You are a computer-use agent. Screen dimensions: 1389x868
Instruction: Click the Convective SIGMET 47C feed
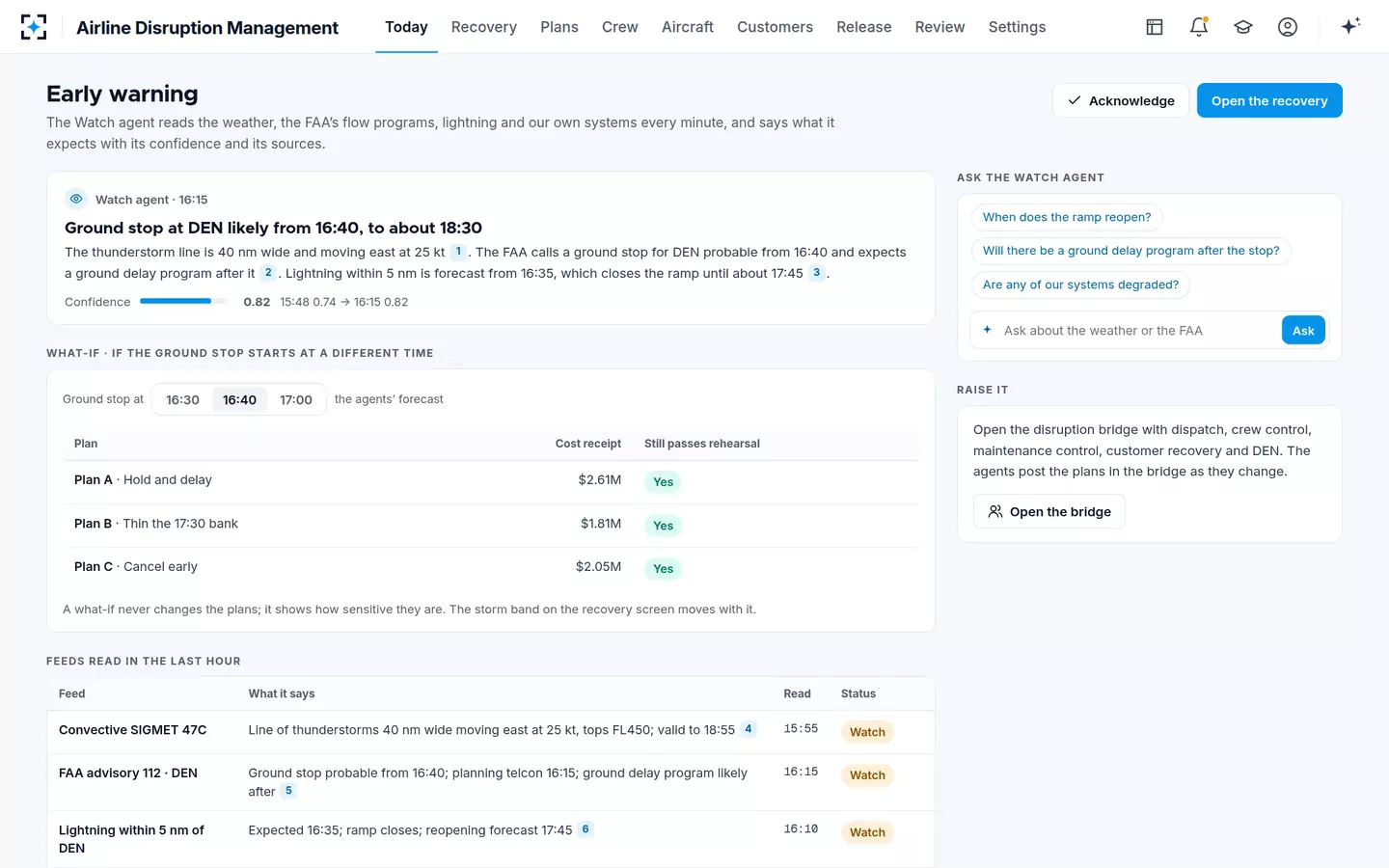[x=133, y=730]
